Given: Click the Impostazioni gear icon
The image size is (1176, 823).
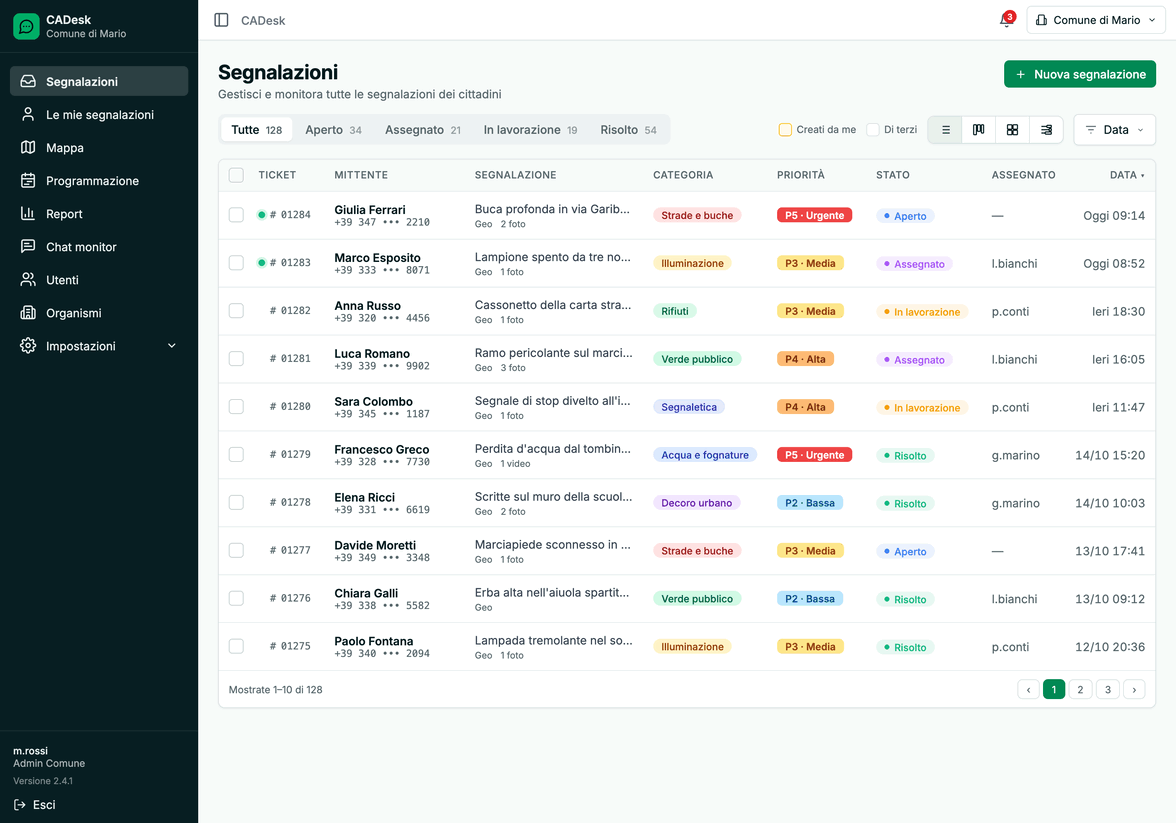Looking at the screenshot, I should pos(28,345).
